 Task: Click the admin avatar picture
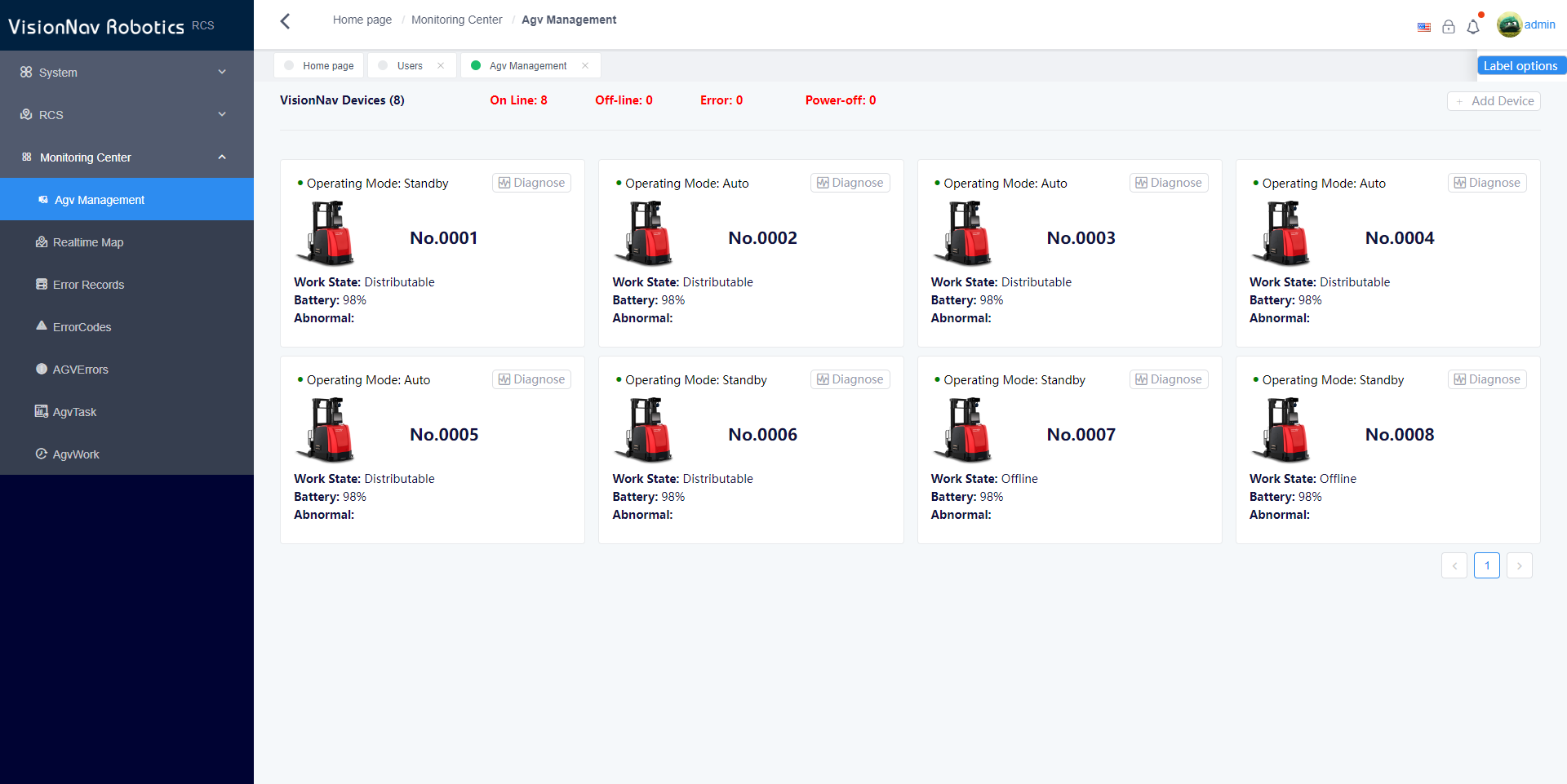(1509, 25)
